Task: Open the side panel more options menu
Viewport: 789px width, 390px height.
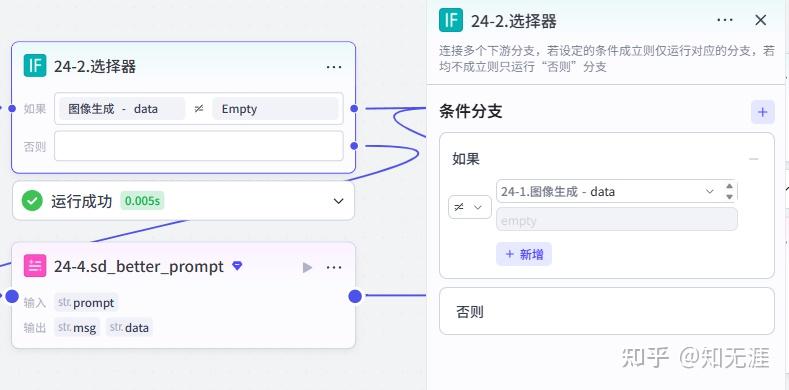Action: click(725, 20)
